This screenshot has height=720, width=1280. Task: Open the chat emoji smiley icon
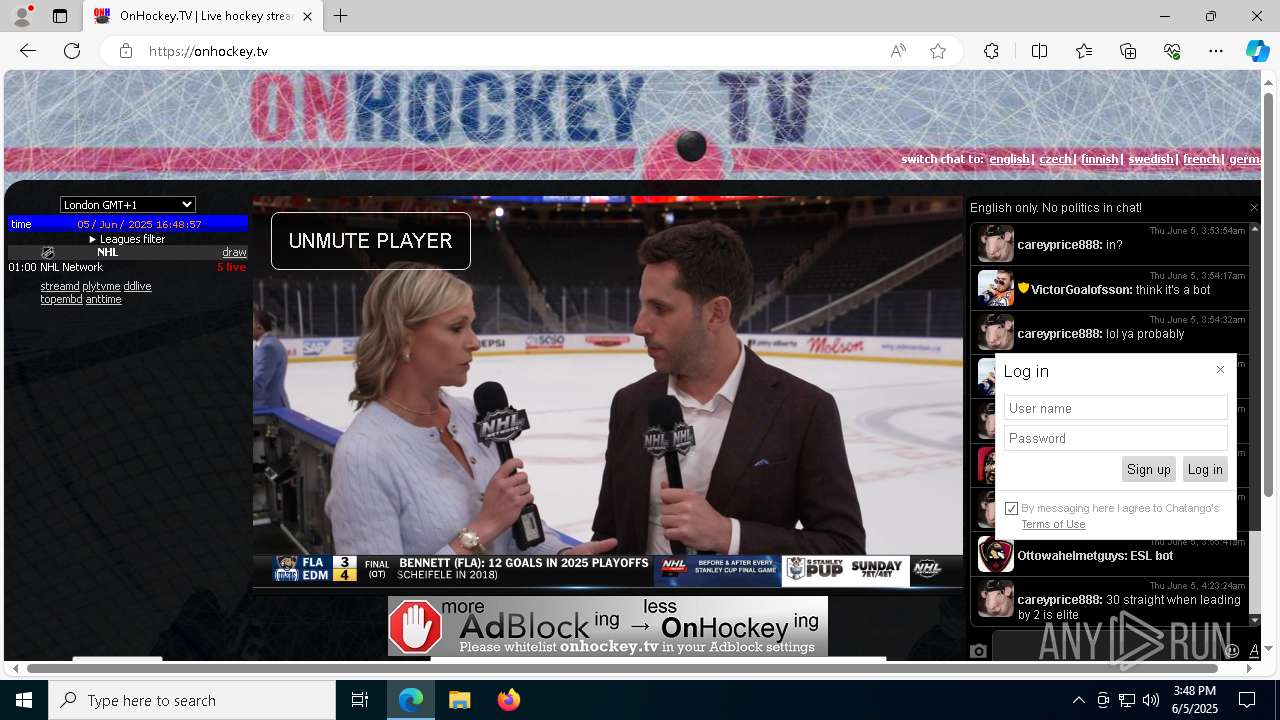pos(1232,651)
